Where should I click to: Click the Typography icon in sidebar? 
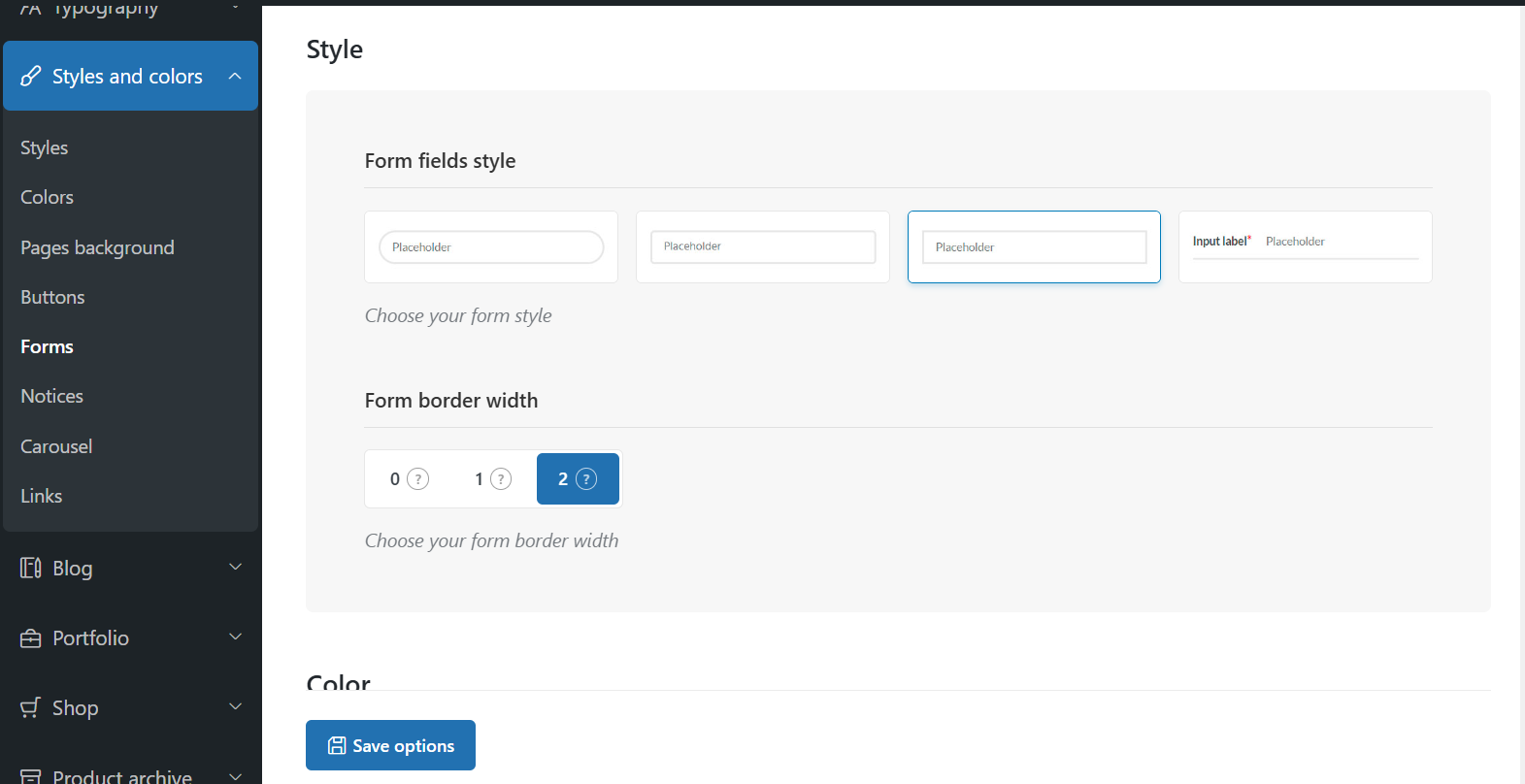click(31, 9)
